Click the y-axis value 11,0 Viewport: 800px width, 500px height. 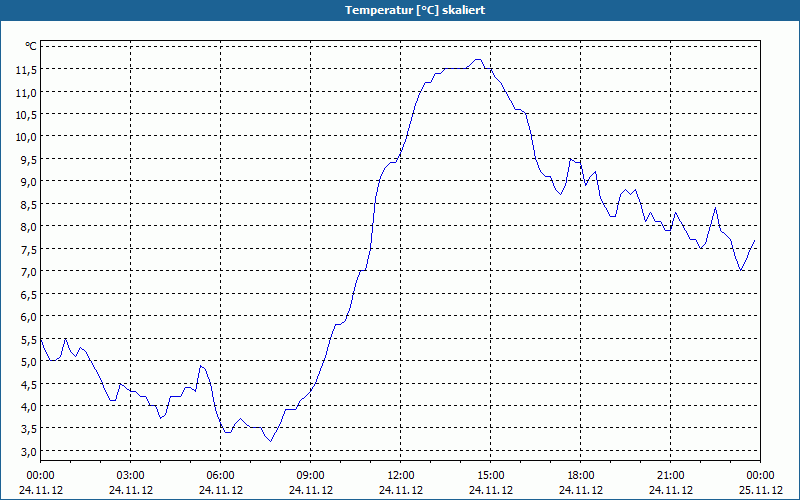pos(26,93)
